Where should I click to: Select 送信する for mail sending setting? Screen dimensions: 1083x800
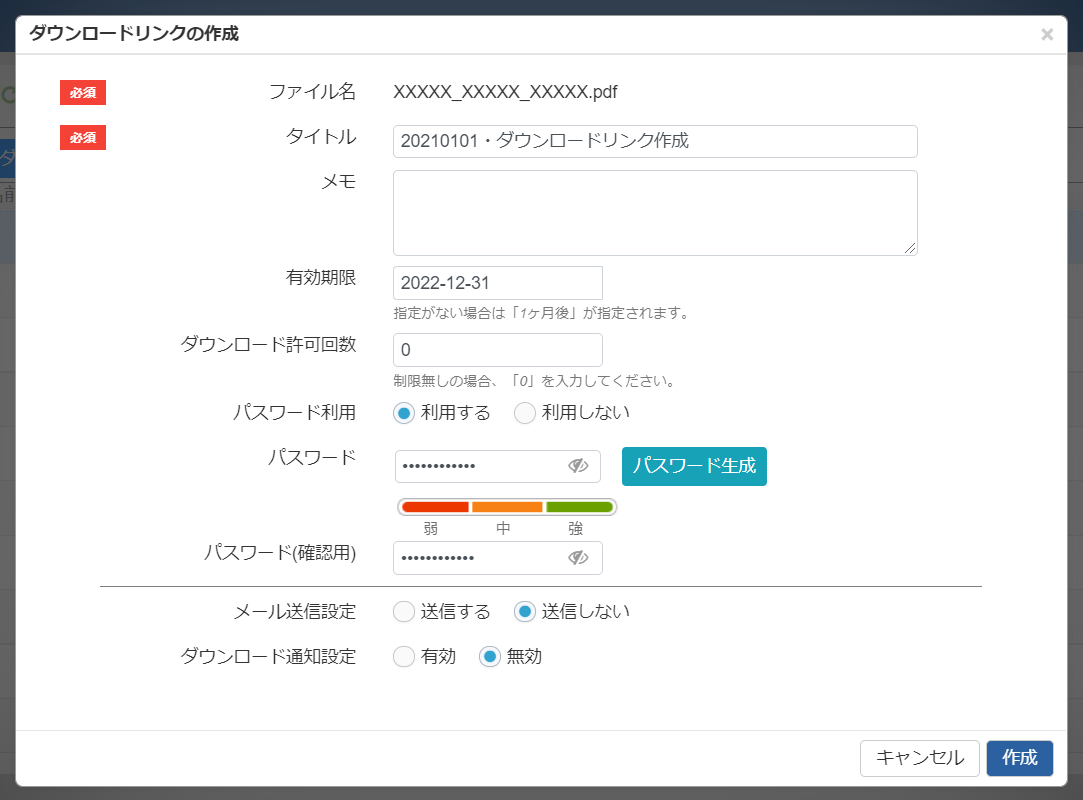[x=404, y=611]
